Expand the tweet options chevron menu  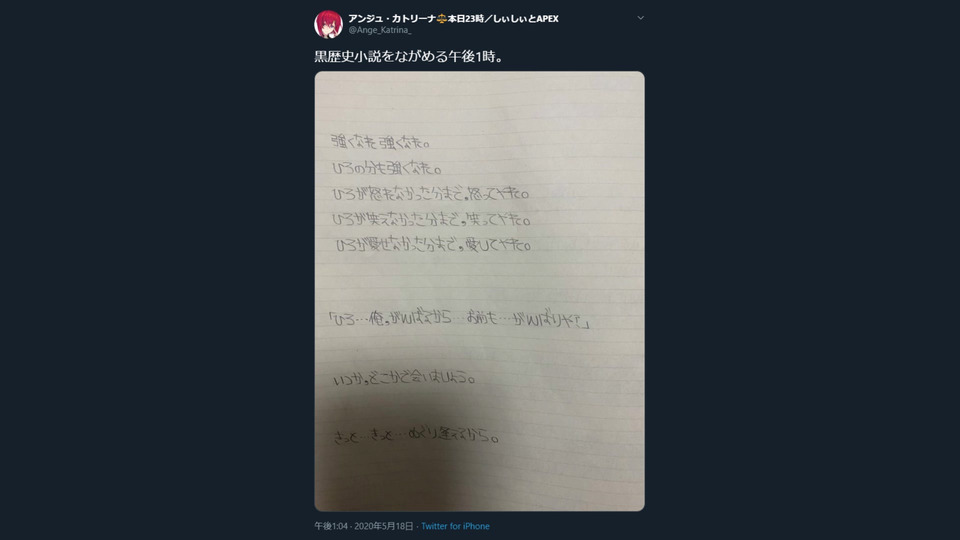tap(640, 18)
